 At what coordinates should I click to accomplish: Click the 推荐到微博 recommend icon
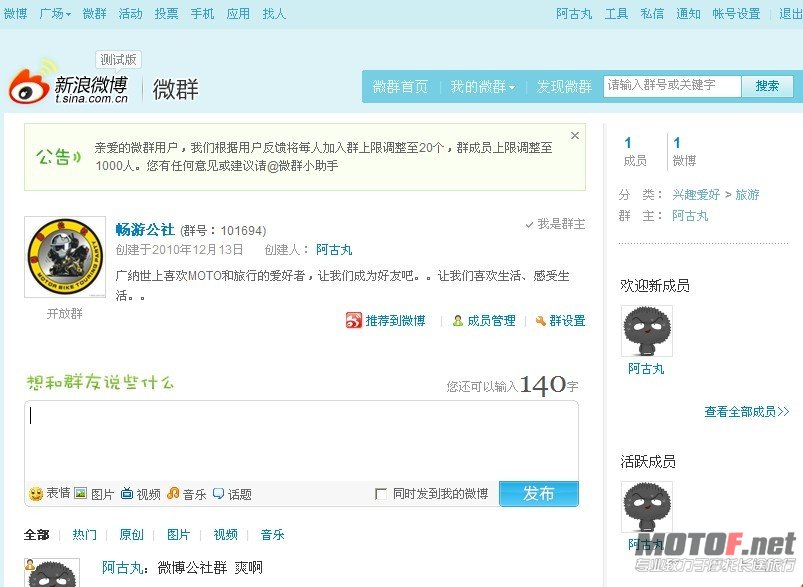[353, 321]
